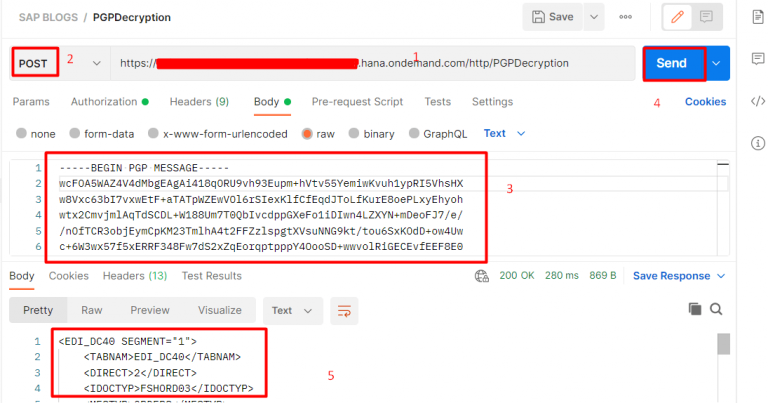Open the code snippet icon in sidebar
The width and height of the screenshot is (768, 403).
tap(756, 100)
